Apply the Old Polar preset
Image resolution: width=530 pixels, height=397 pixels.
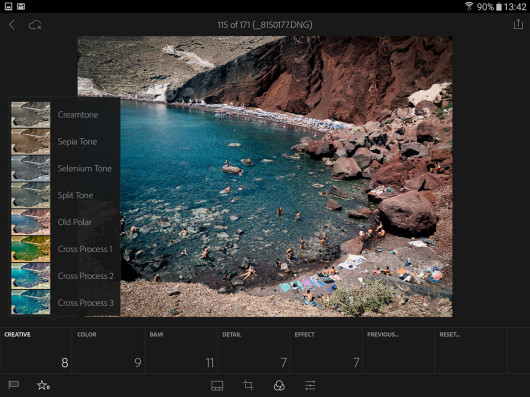click(x=66, y=222)
